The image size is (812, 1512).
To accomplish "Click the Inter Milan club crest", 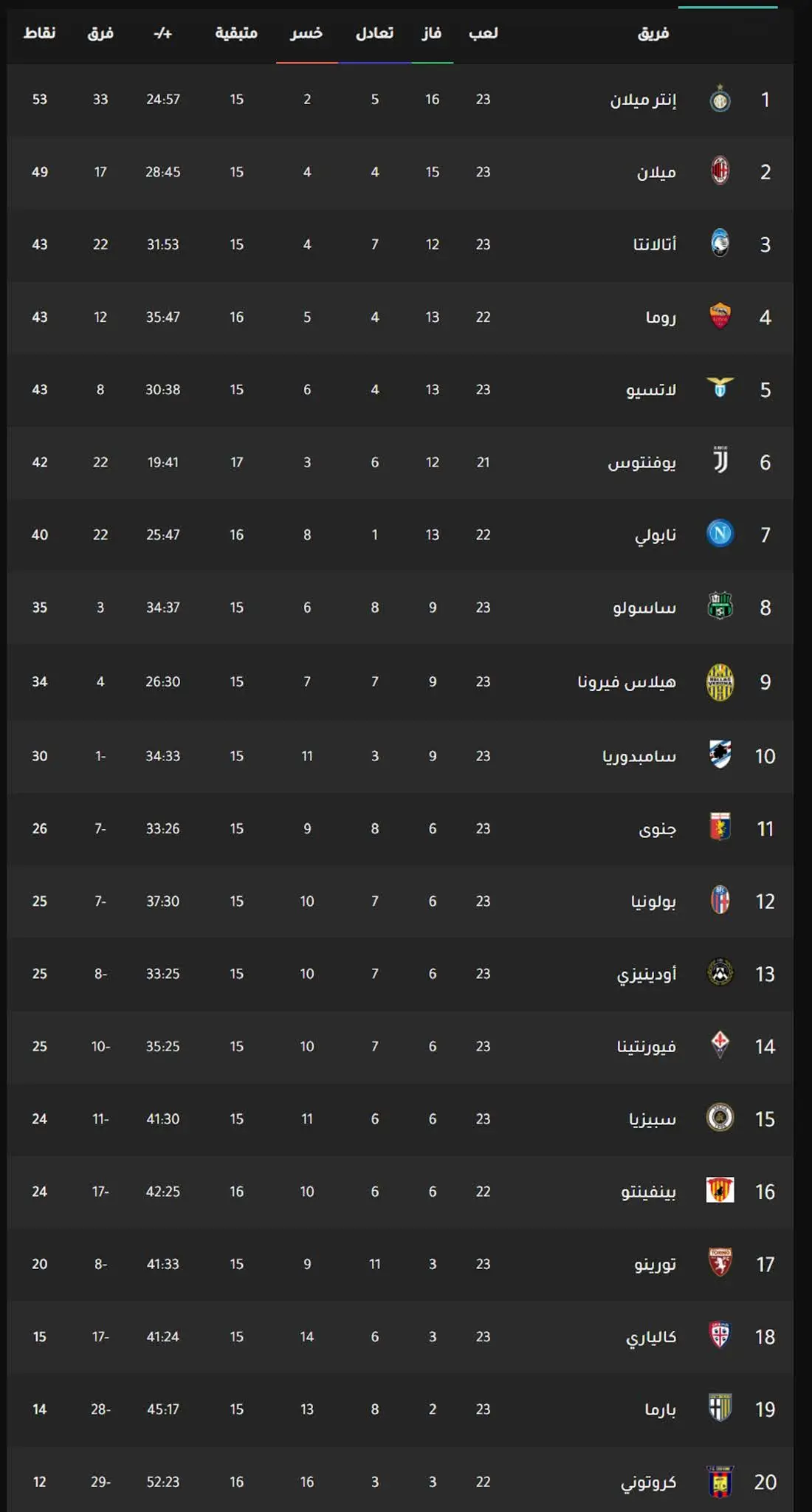I will [720, 99].
